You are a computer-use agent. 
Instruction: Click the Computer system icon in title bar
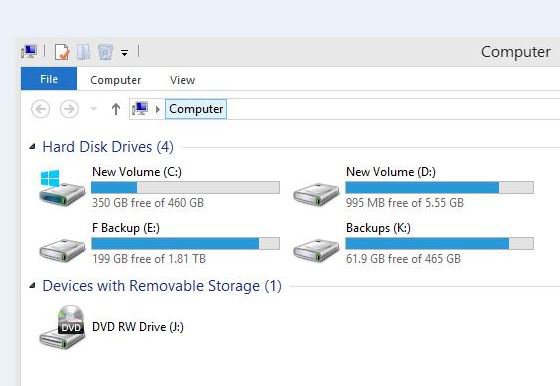tap(29, 52)
